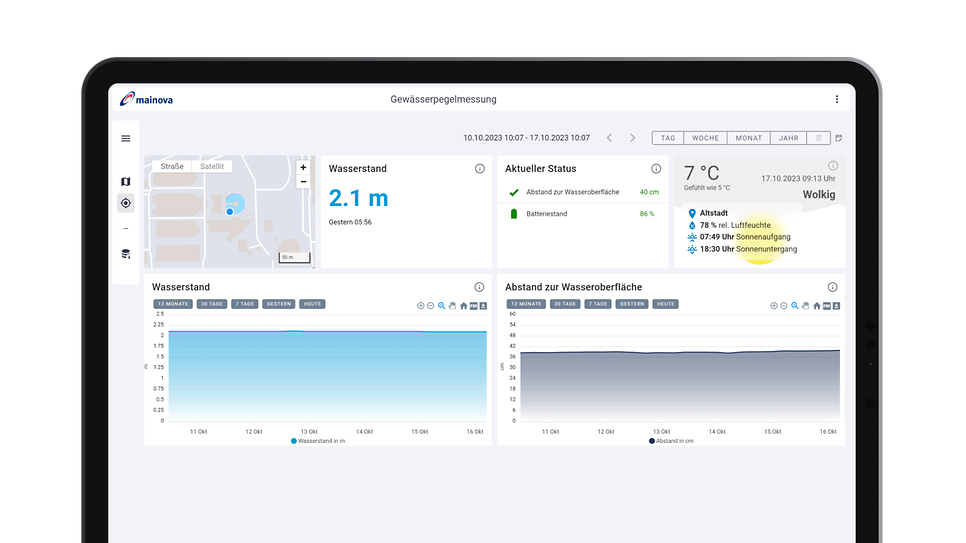This screenshot has height=543, width=966.
Task: Toggle the 'Wasserstand in m' legend series
Action: point(318,440)
